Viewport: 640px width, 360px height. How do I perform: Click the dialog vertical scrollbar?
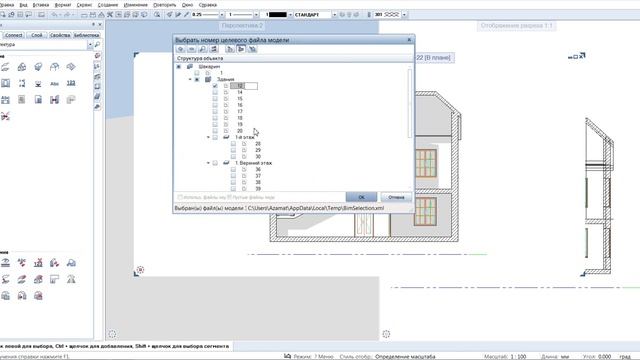click(x=410, y=104)
